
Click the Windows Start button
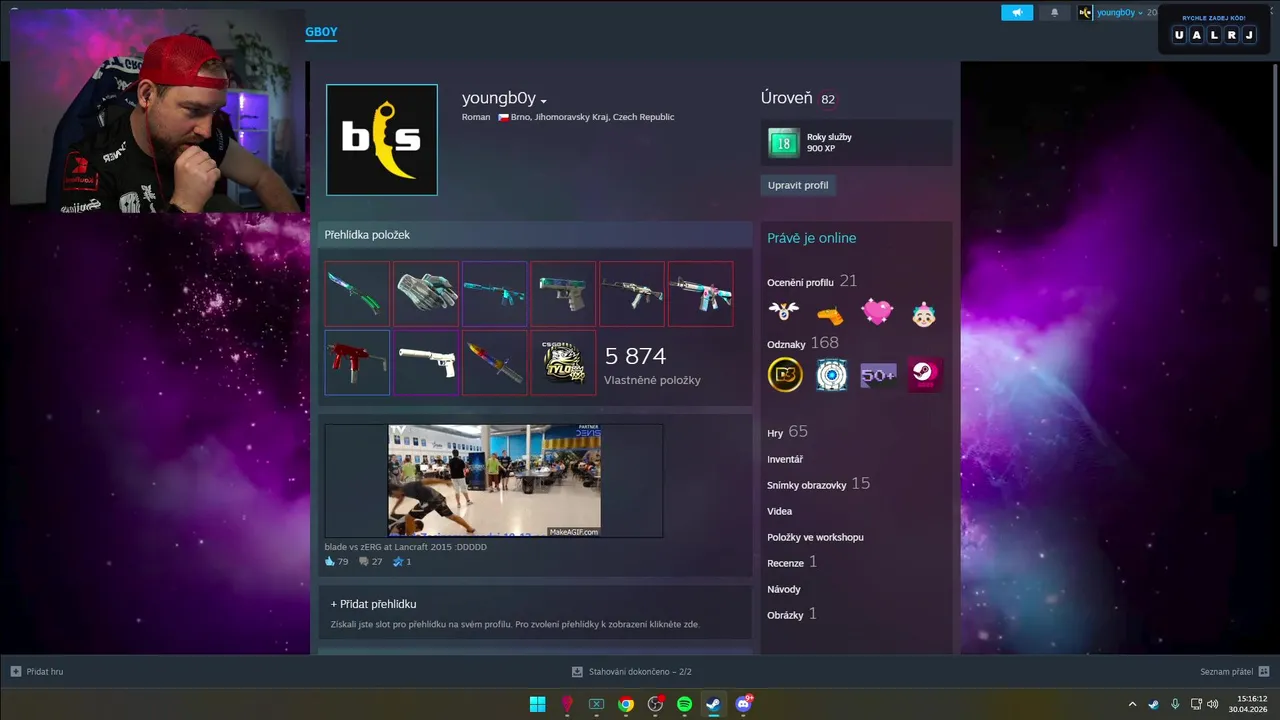[538, 704]
